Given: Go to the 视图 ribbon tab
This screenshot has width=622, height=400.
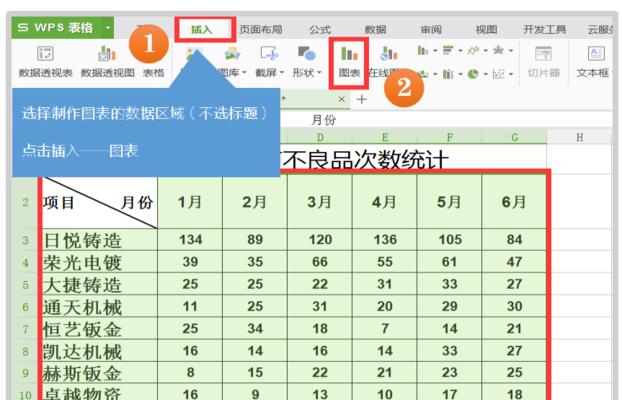Looking at the screenshot, I should click(x=486, y=29).
